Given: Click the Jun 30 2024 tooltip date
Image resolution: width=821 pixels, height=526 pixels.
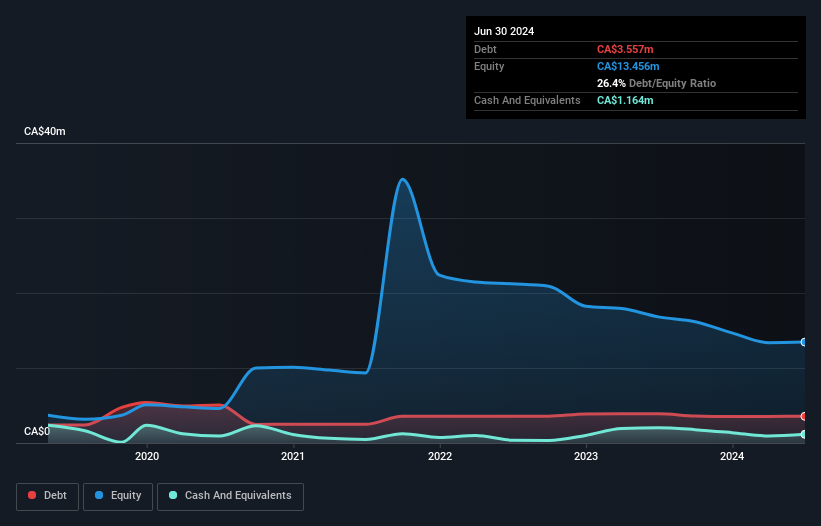Looking at the screenshot, I should [504, 31].
